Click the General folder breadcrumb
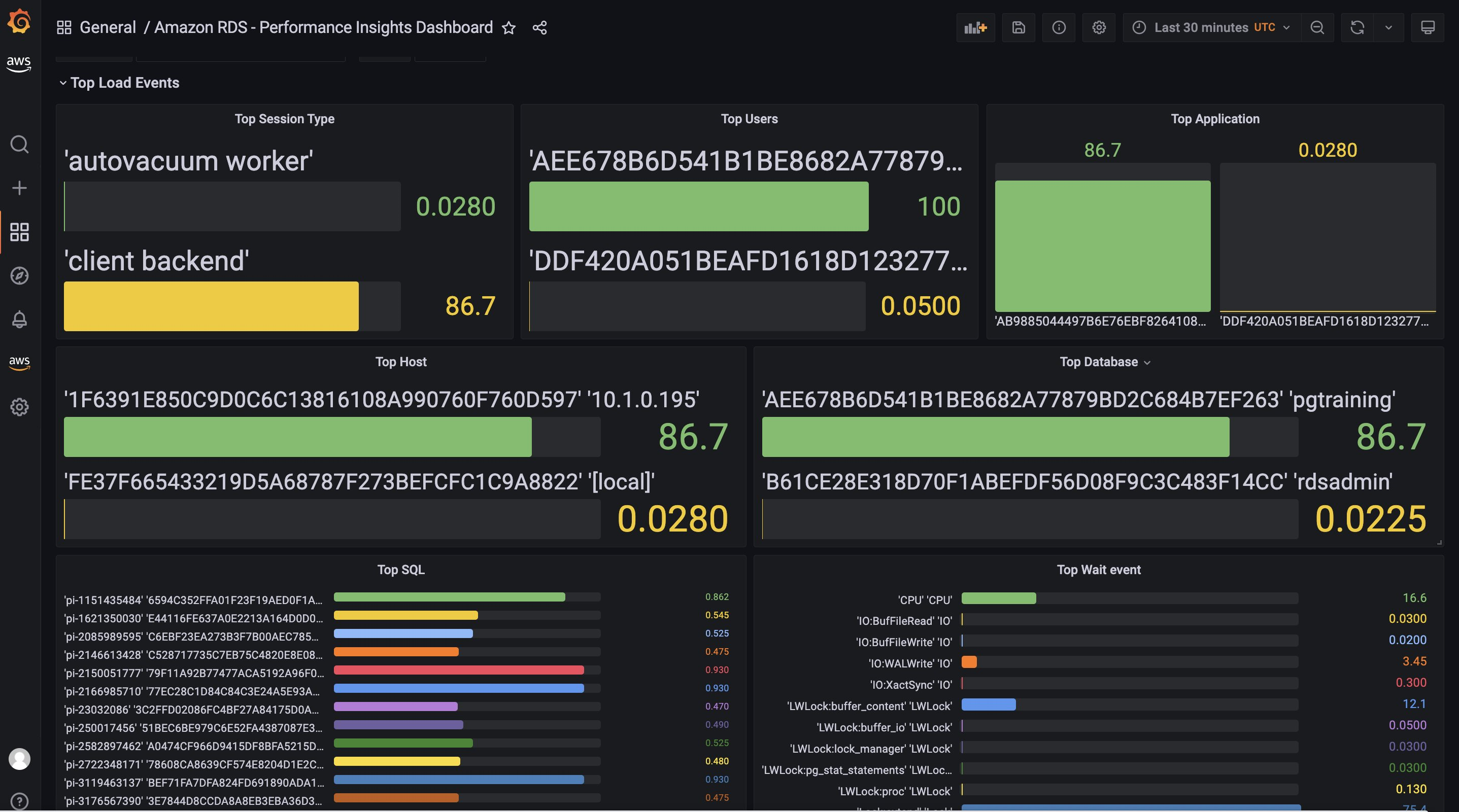Image resolution: width=1459 pixels, height=812 pixels. [x=108, y=27]
